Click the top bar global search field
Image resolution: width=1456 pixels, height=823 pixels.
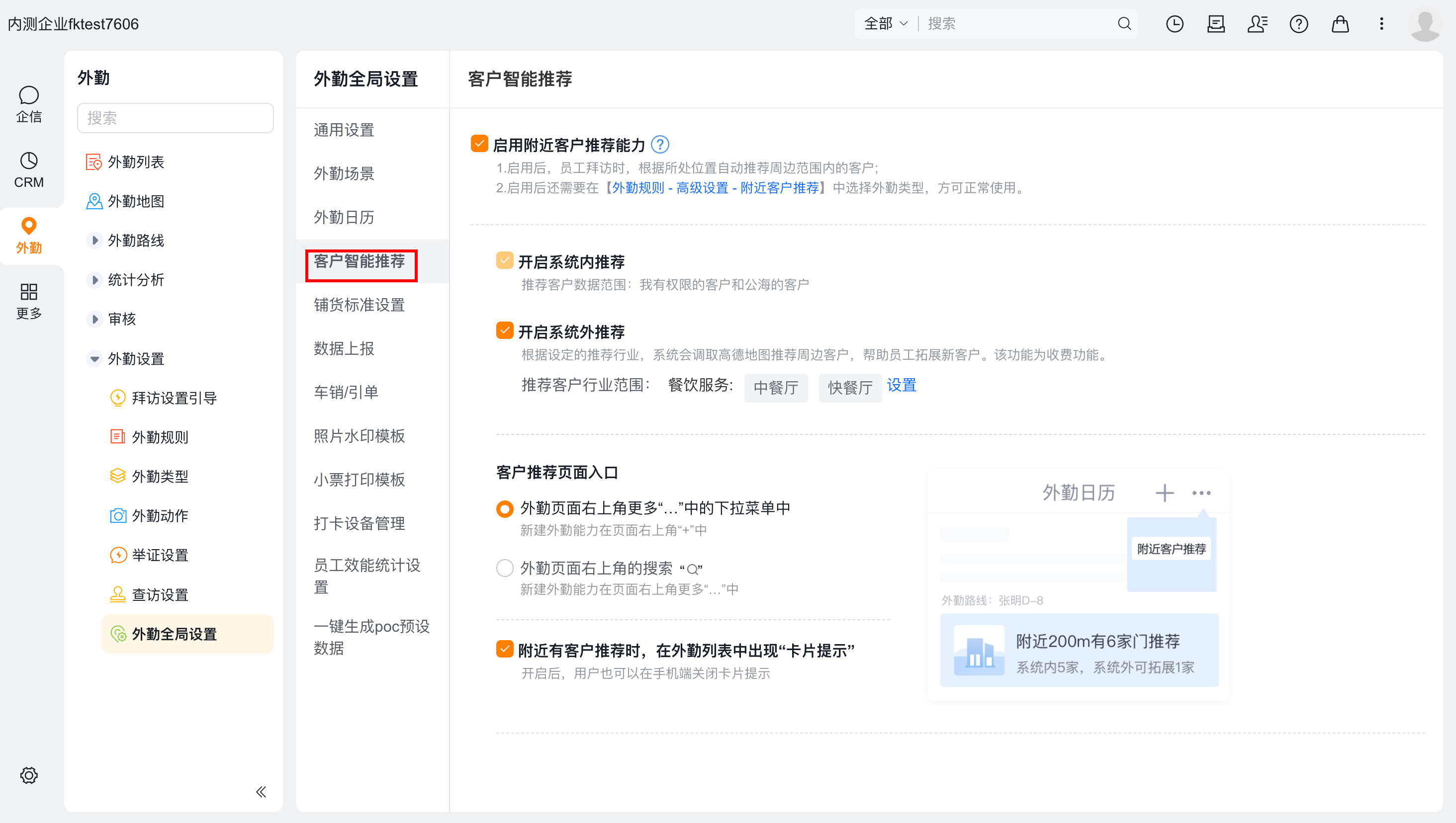coord(1018,24)
